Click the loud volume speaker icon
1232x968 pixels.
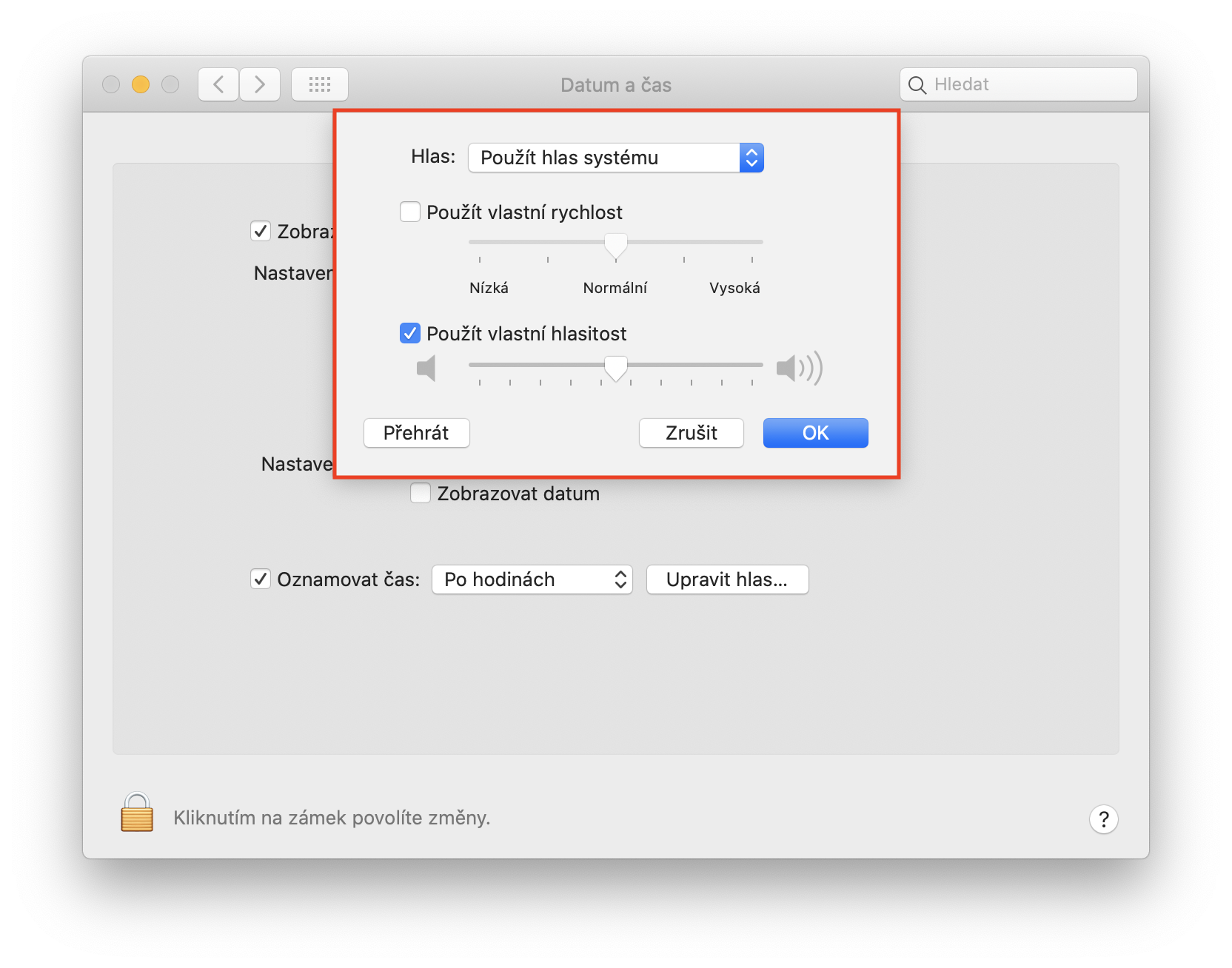(x=799, y=368)
